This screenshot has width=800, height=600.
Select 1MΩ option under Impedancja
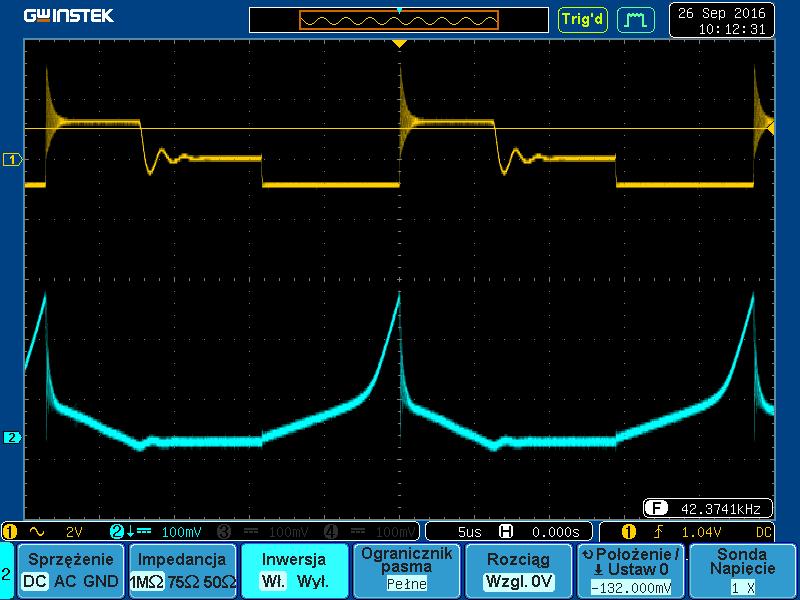(x=150, y=581)
